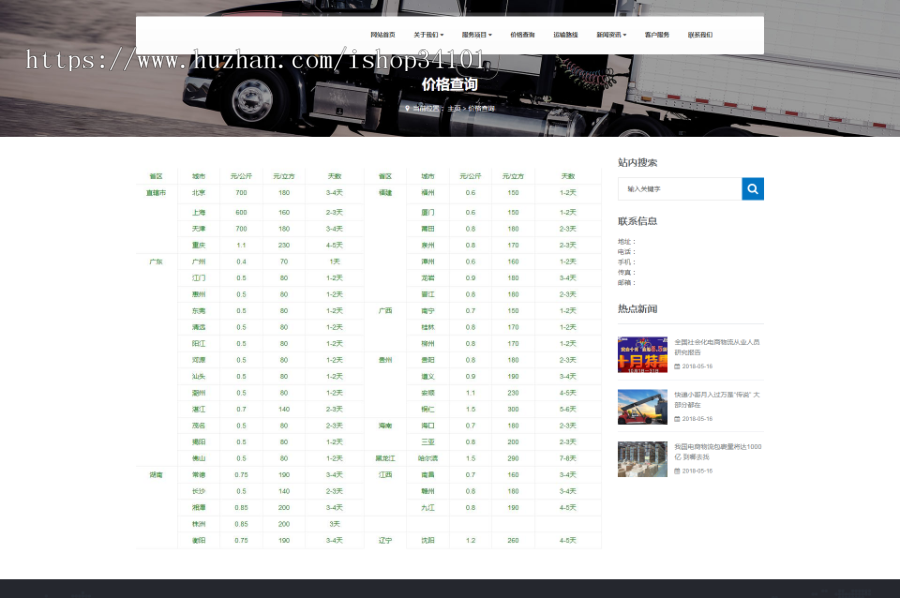The image size is (900, 598).
Task: Click the 十月特惠 promotional news thumbnail
Action: pos(642,354)
